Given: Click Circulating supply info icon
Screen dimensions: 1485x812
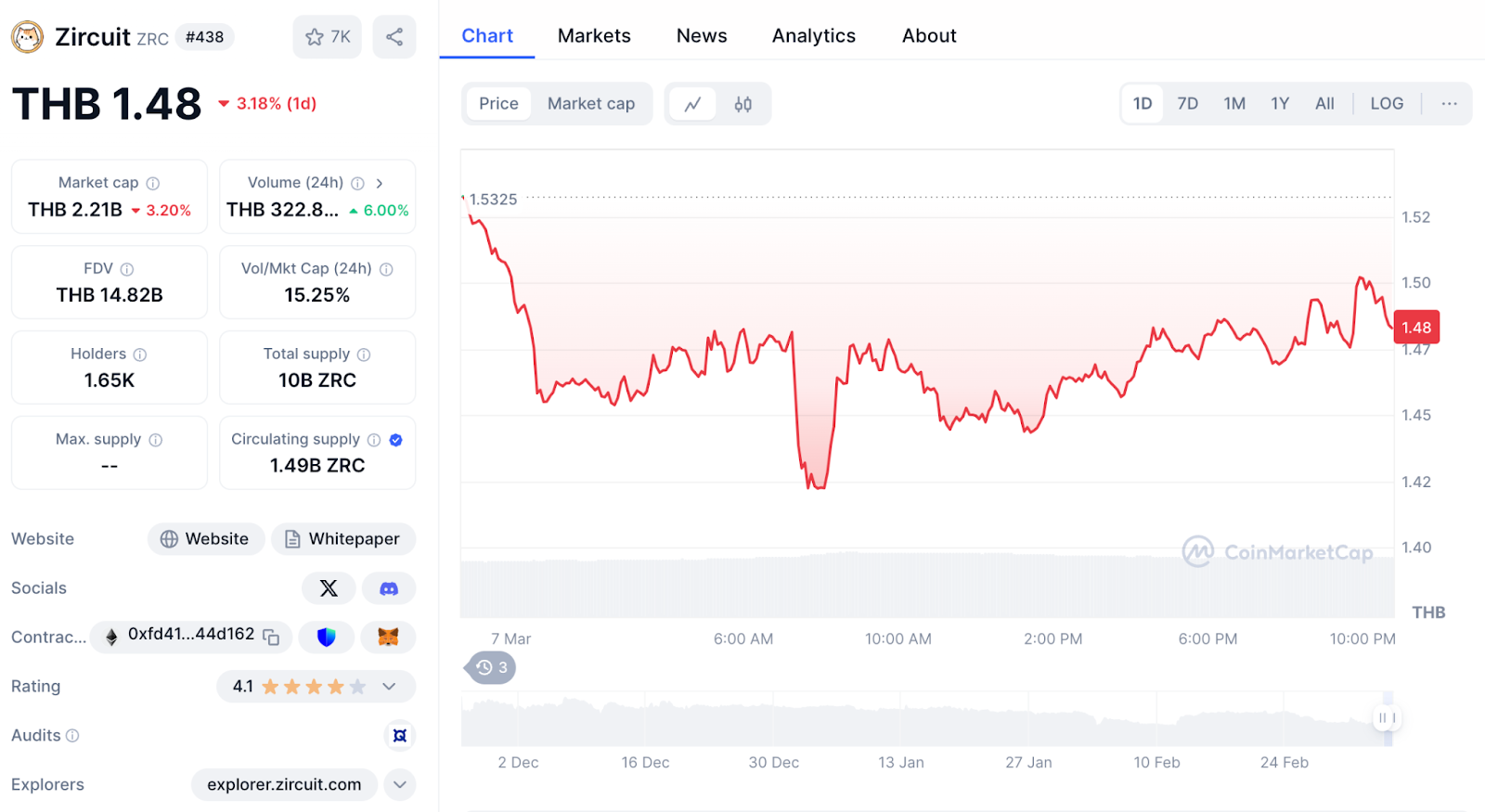Looking at the screenshot, I should click(374, 440).
